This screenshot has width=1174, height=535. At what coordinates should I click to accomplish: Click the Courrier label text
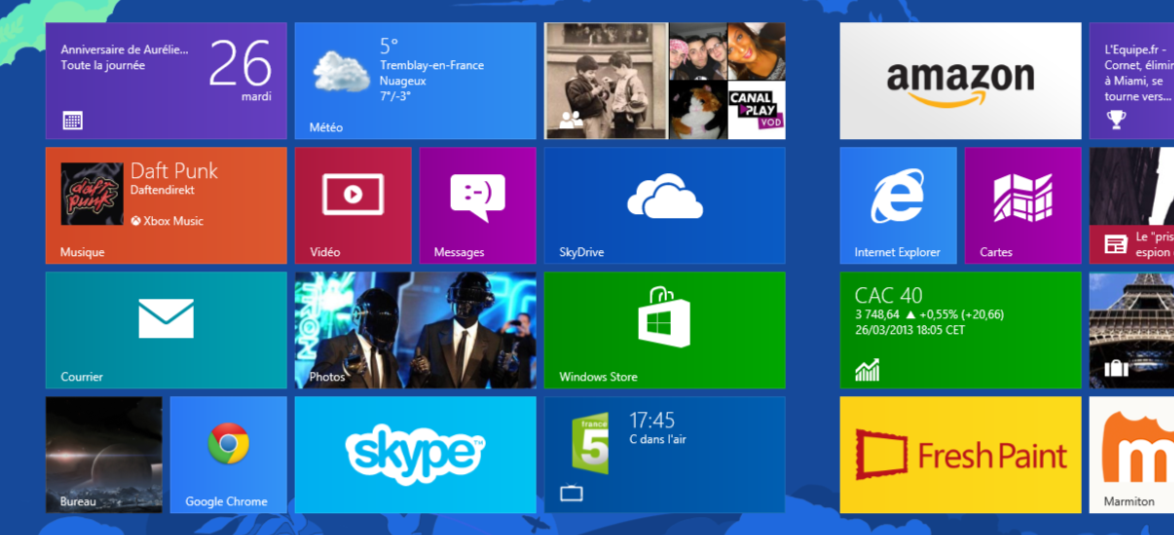point(82,377)
